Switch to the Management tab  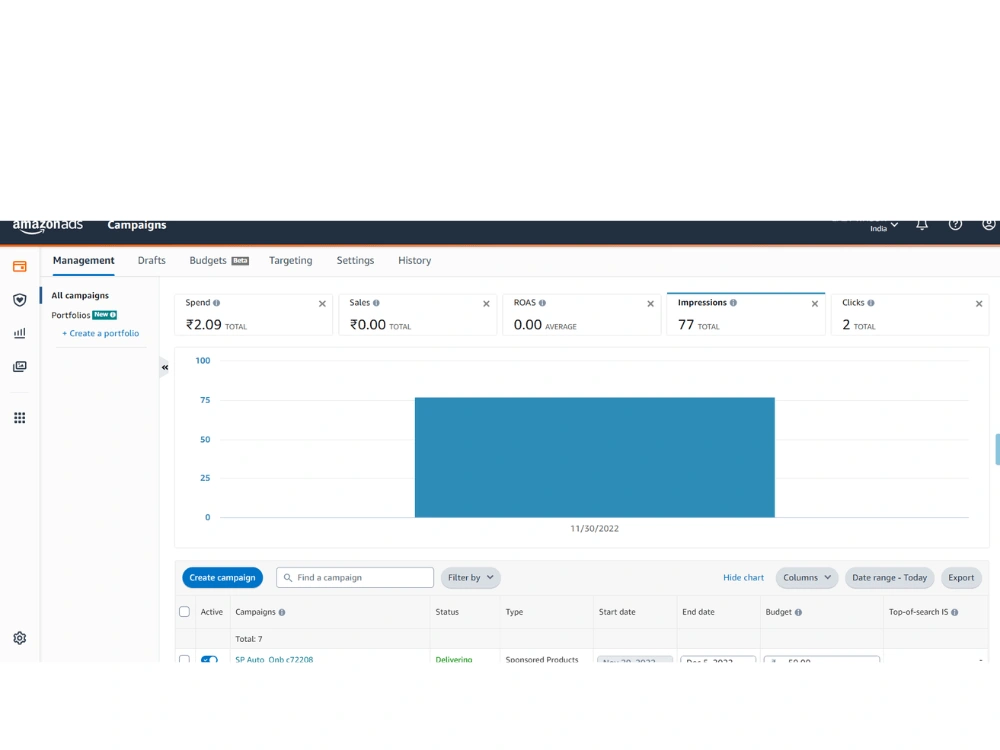tap(84, 260)
